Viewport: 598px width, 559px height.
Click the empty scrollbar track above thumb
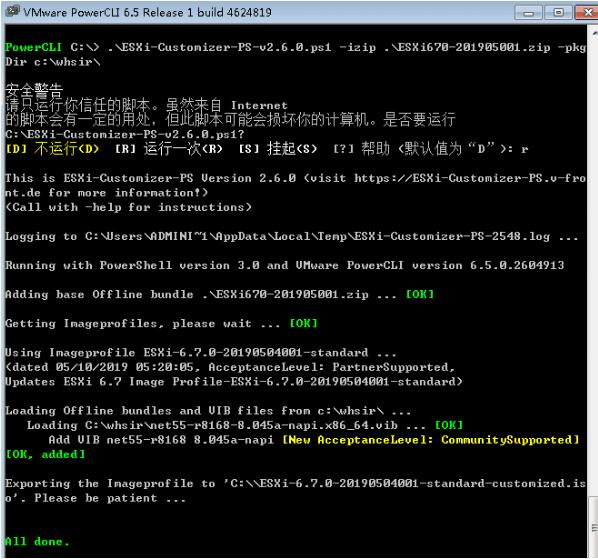tap(594, 267)
